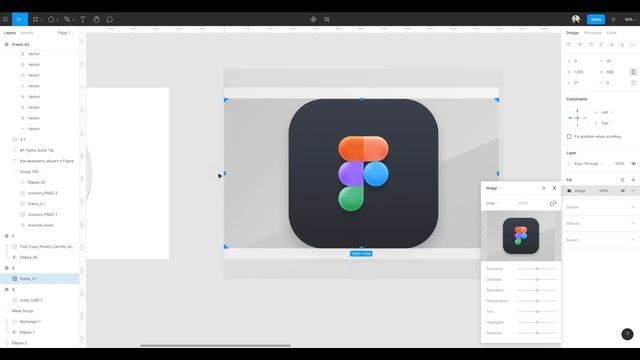The image size is (640, 360).
Task: Click the user avatar in toolbar
Action: pos(576,19)
